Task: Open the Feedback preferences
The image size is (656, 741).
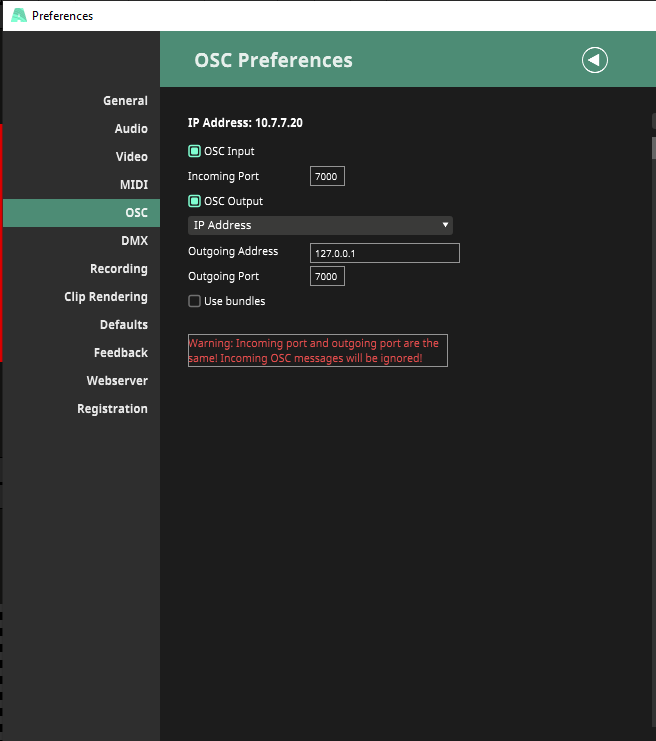Action: [120, 353]
